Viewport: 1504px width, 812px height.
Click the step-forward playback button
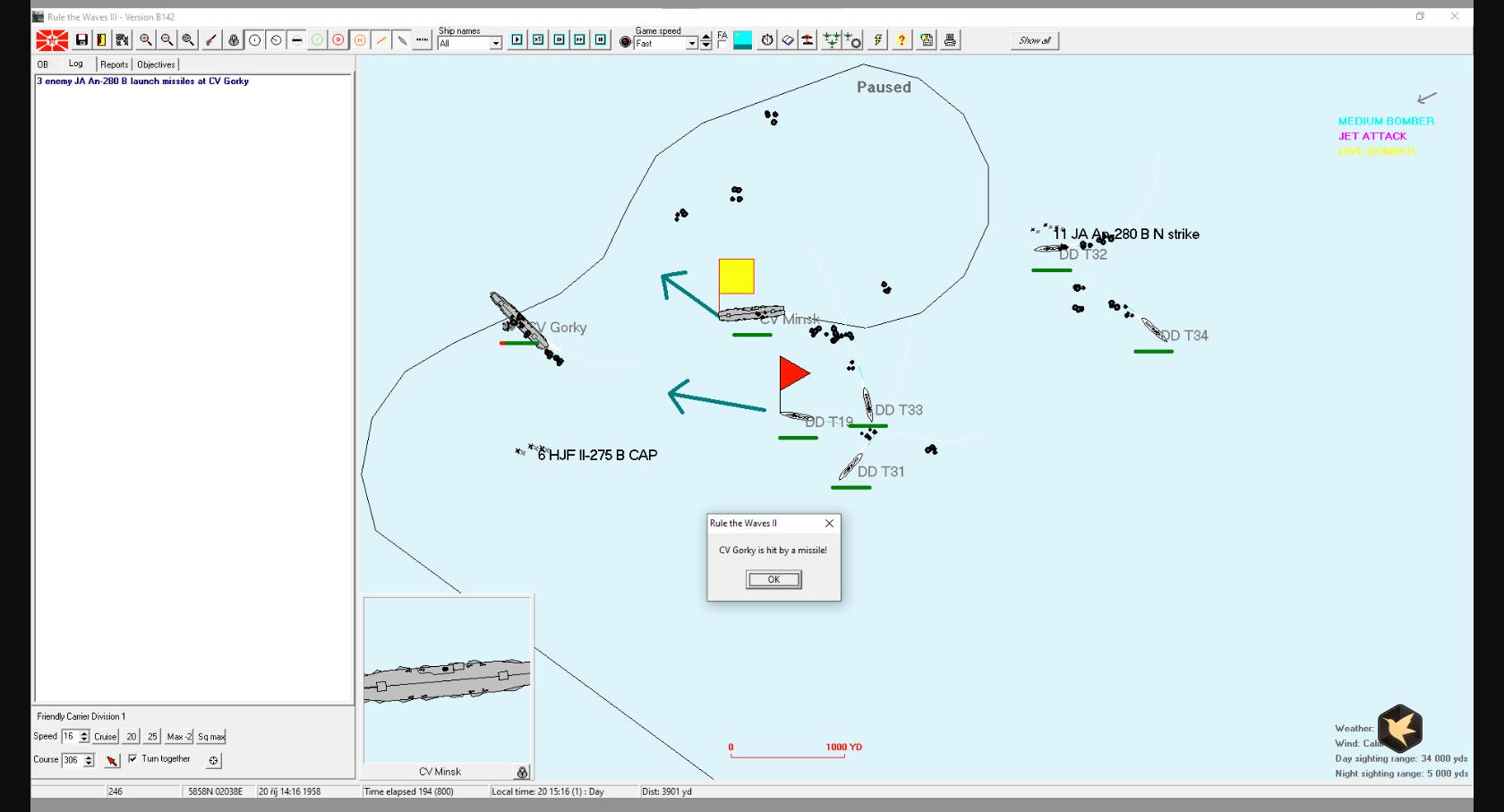coord(560,40)
